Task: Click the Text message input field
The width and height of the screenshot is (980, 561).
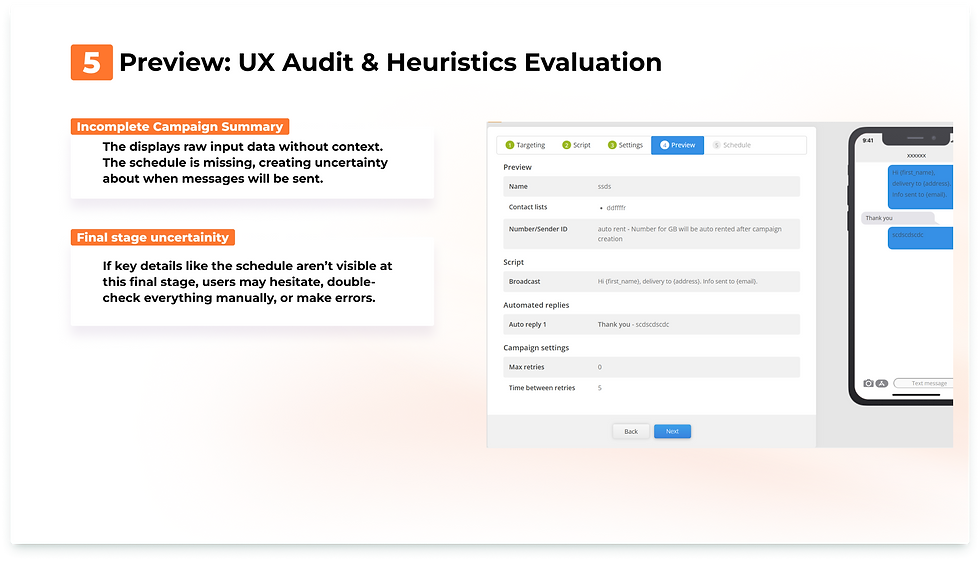Action: coord(924,383)
